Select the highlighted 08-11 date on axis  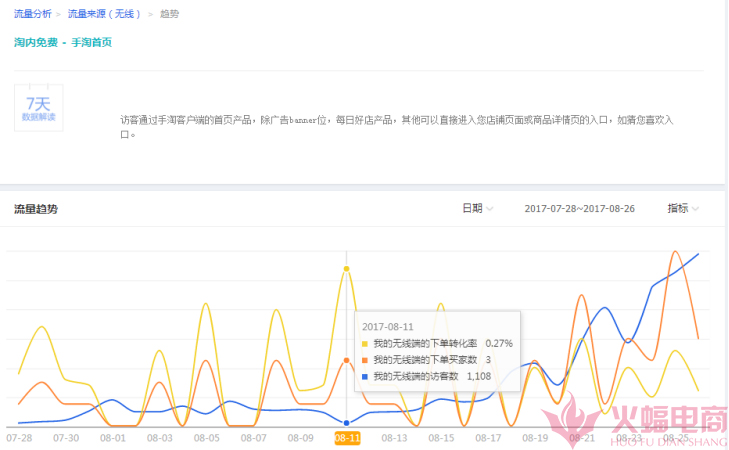(x=347, y=438)
